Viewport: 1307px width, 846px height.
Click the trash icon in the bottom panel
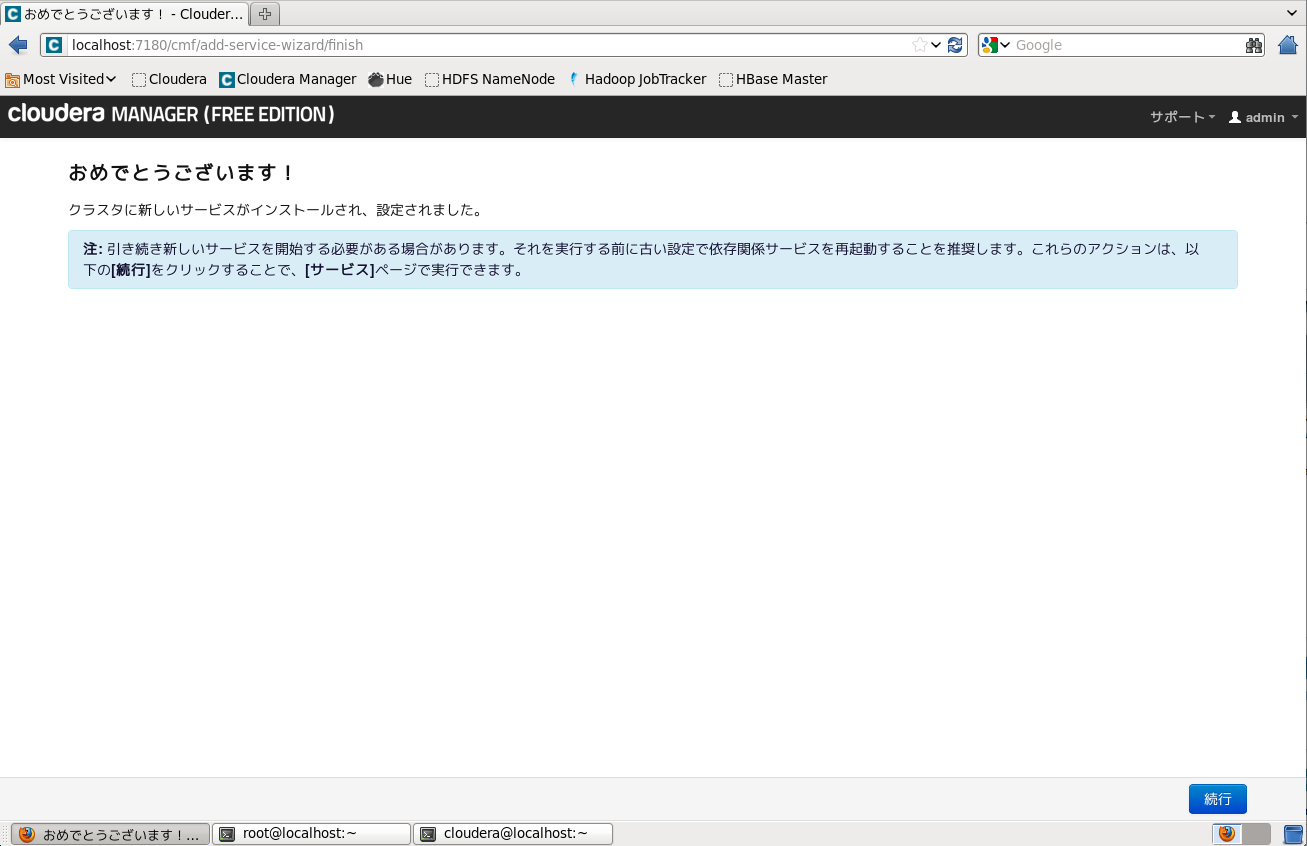pyautogui.click(x=1294, y=834)
